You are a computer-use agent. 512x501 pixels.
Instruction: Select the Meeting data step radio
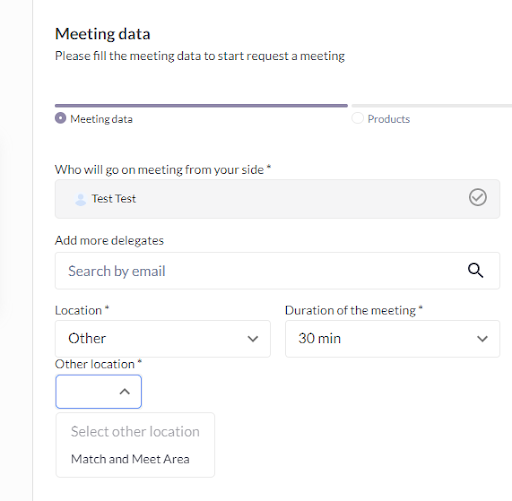(x=60, y=118)
